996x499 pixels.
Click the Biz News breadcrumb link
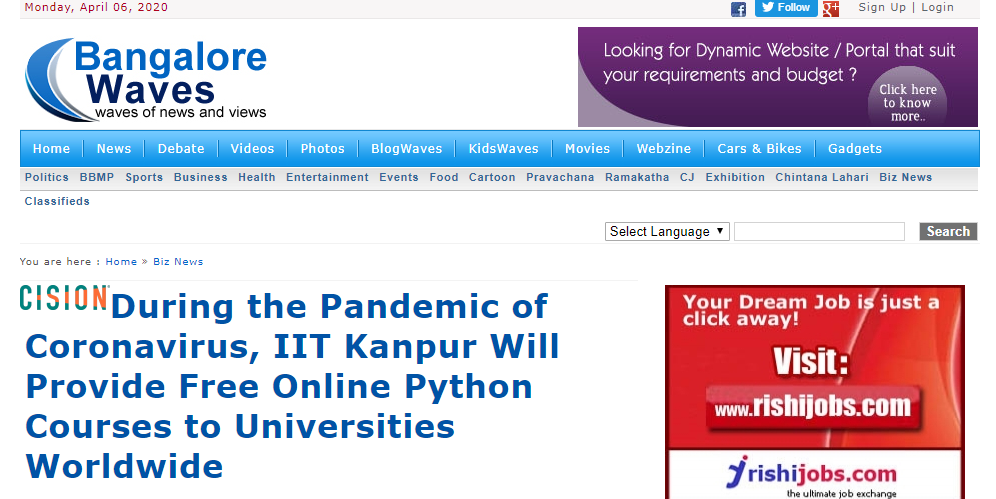tap(178, 262)
